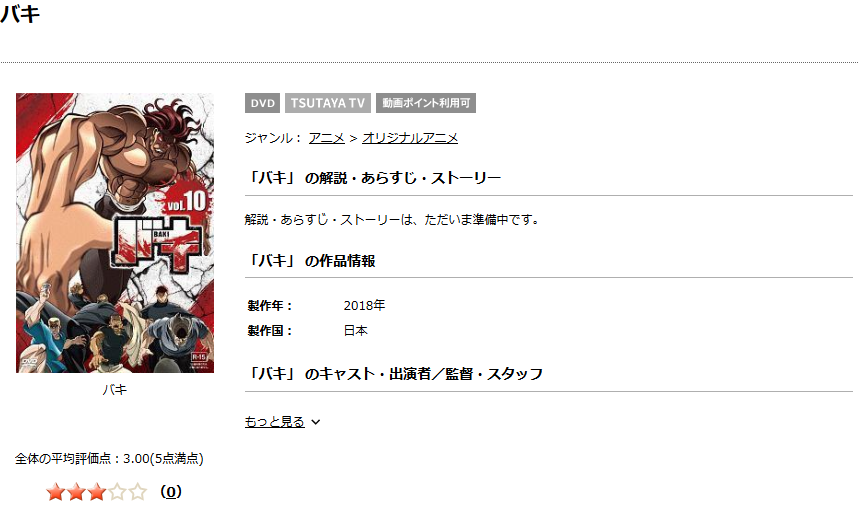Click the first rating star

coord(55,492)
